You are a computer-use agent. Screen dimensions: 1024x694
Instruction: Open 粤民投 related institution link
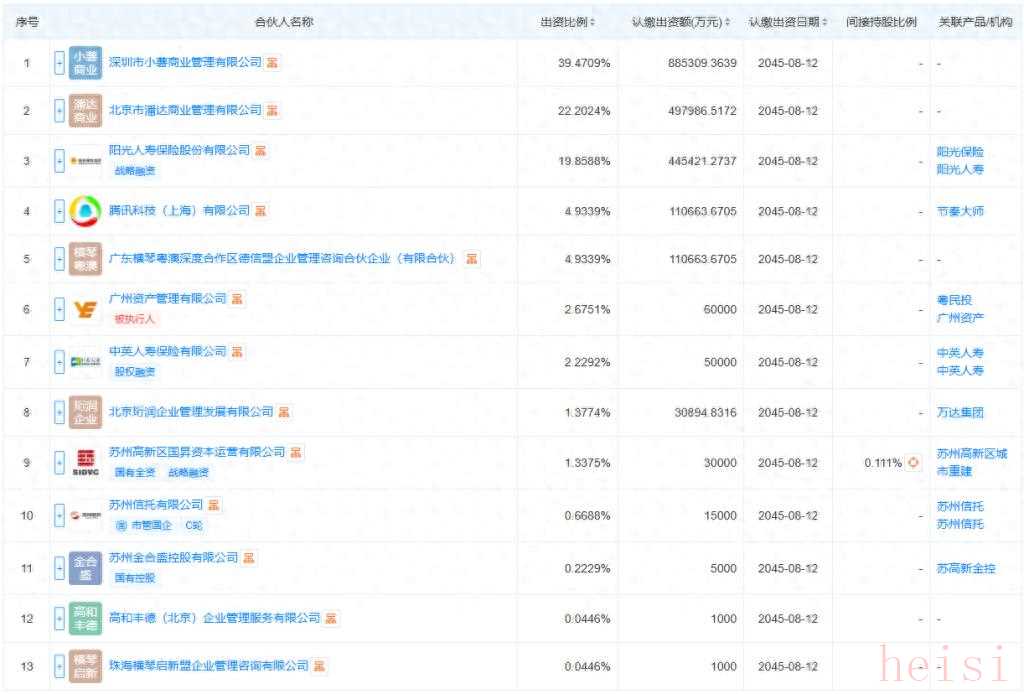pos(954,300)
